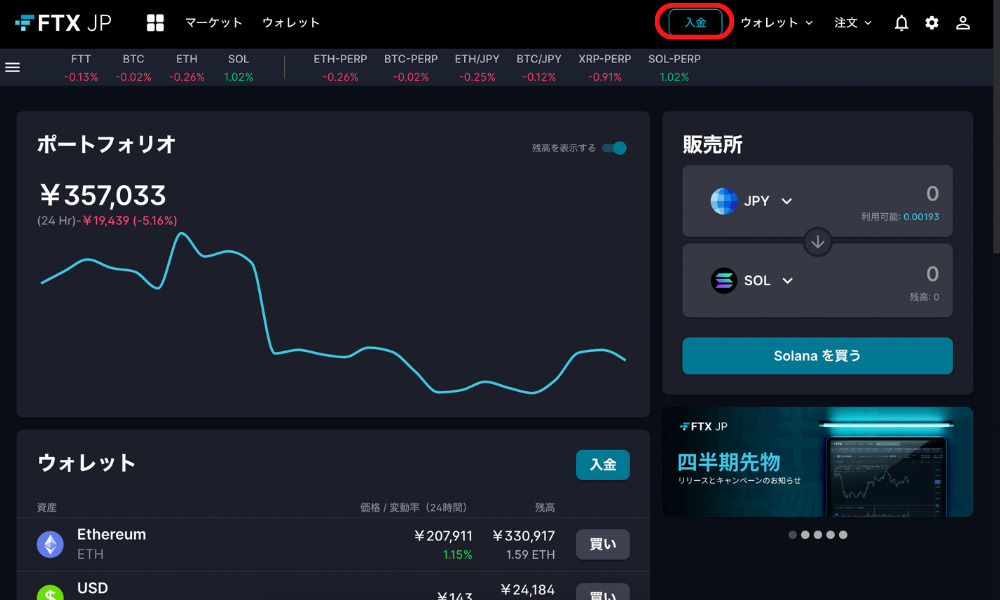
Task: Open the apps grid icon
Action: pos(155,23)
